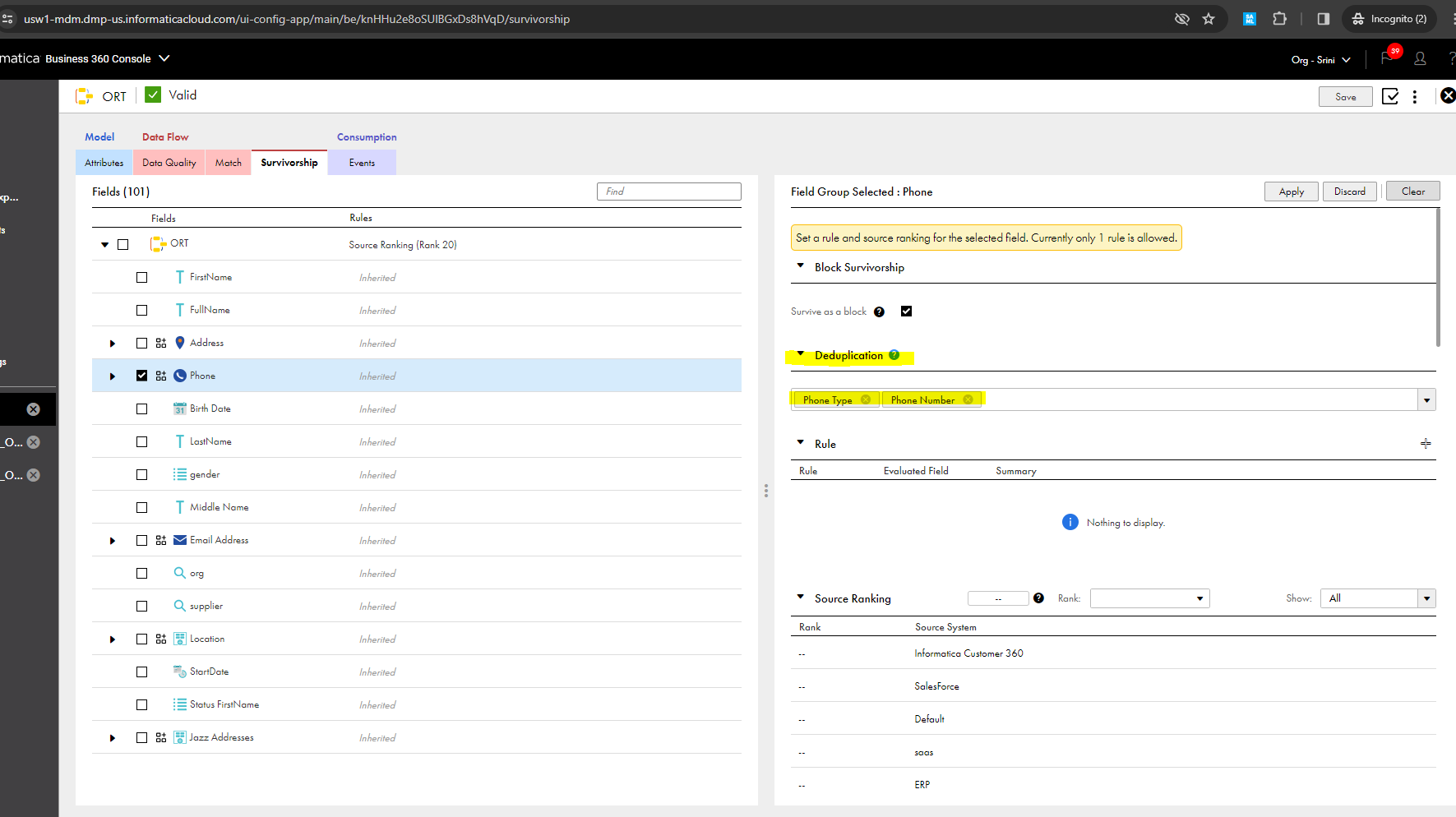Click the Survive as a block help icon
The image size is (1456, 817).
pyautogui.click(x=879, y=312)
